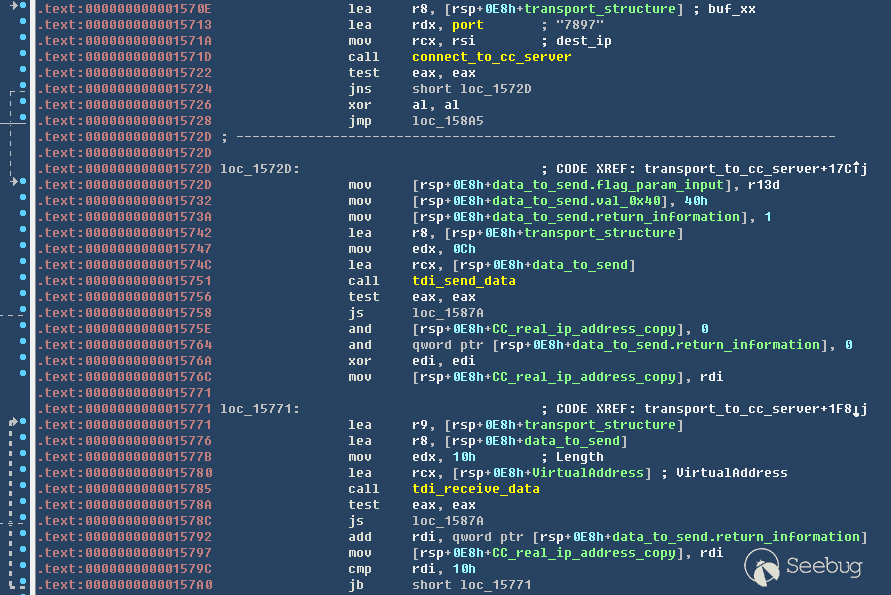Open the tdi_send_data call target
This screenshot has width=891, height=595.
coord(464,281)
